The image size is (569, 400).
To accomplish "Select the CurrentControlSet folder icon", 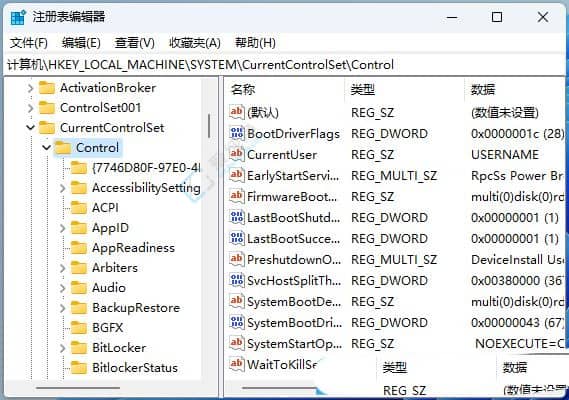I will click(x=47, y=128).
